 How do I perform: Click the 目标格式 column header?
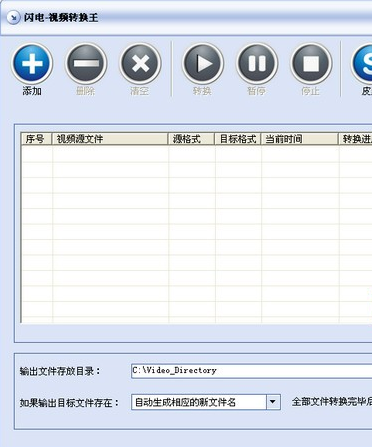click(x=237, y=139)
